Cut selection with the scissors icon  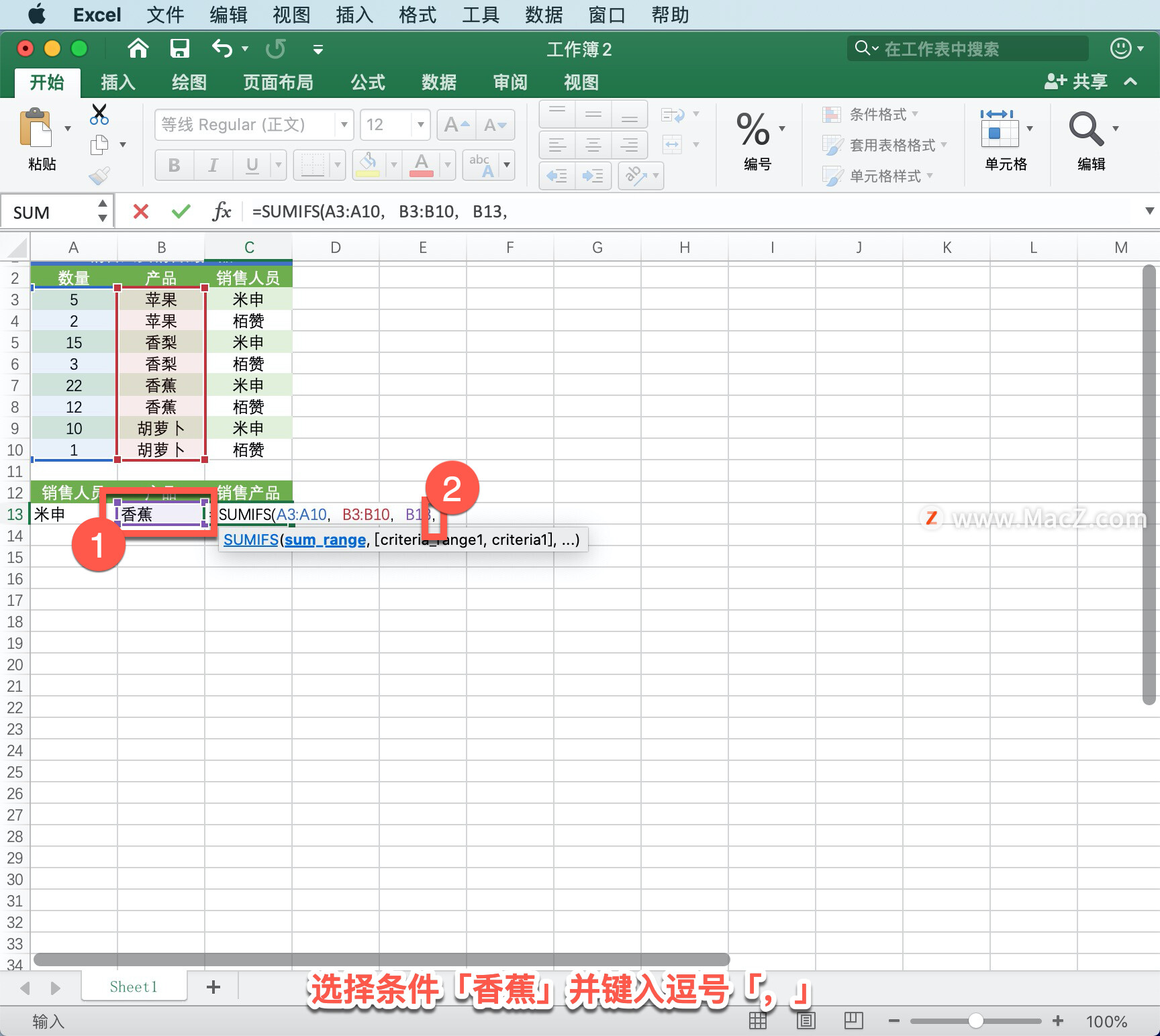pos(99,114)
